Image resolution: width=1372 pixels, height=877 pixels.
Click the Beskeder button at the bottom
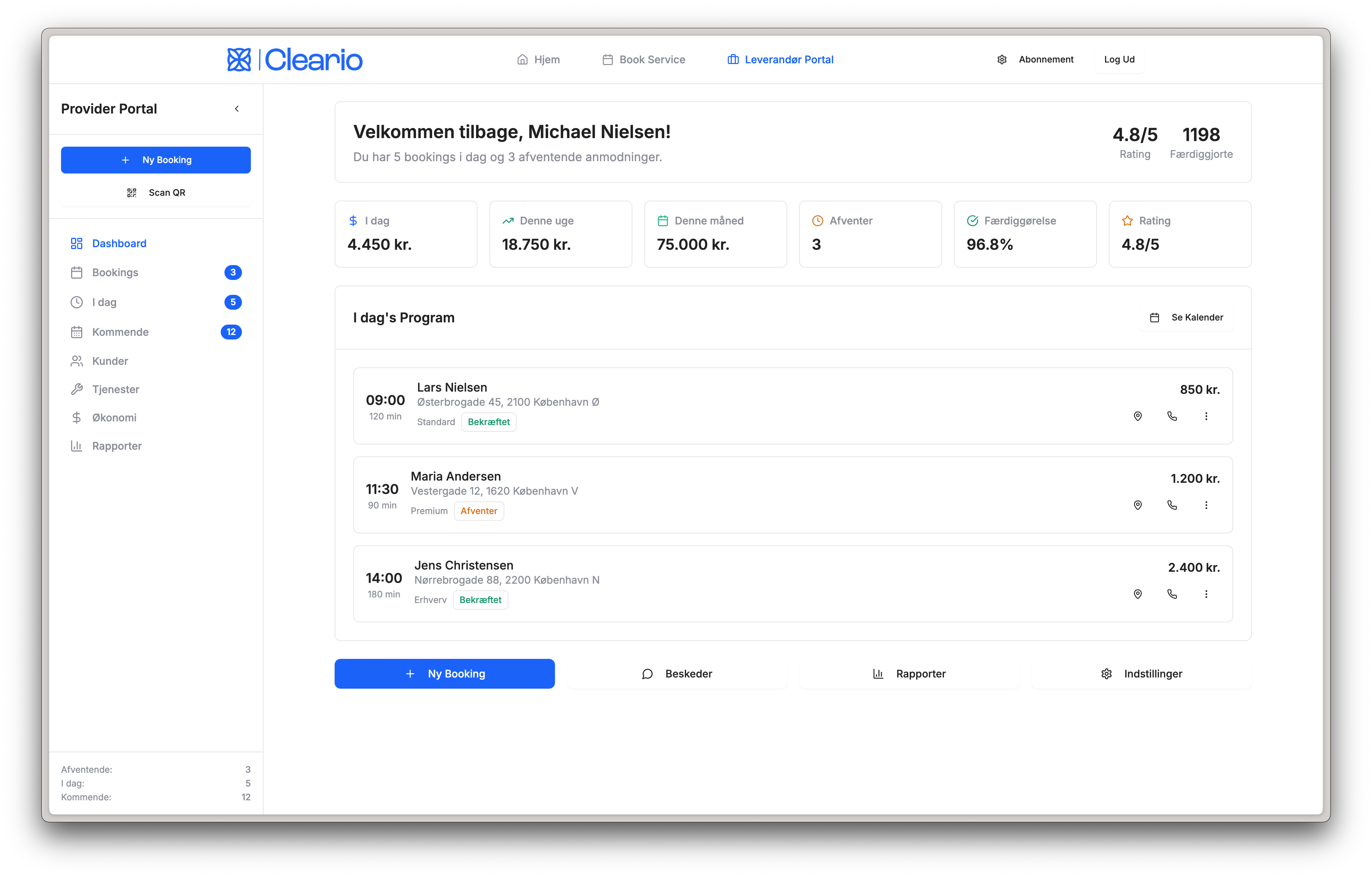coord(677,673)
